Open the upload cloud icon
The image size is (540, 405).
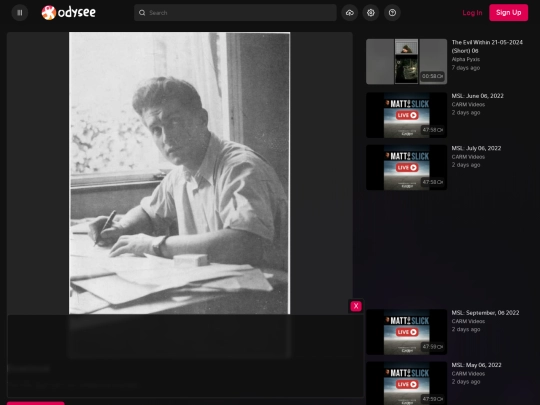pos(350,13)
